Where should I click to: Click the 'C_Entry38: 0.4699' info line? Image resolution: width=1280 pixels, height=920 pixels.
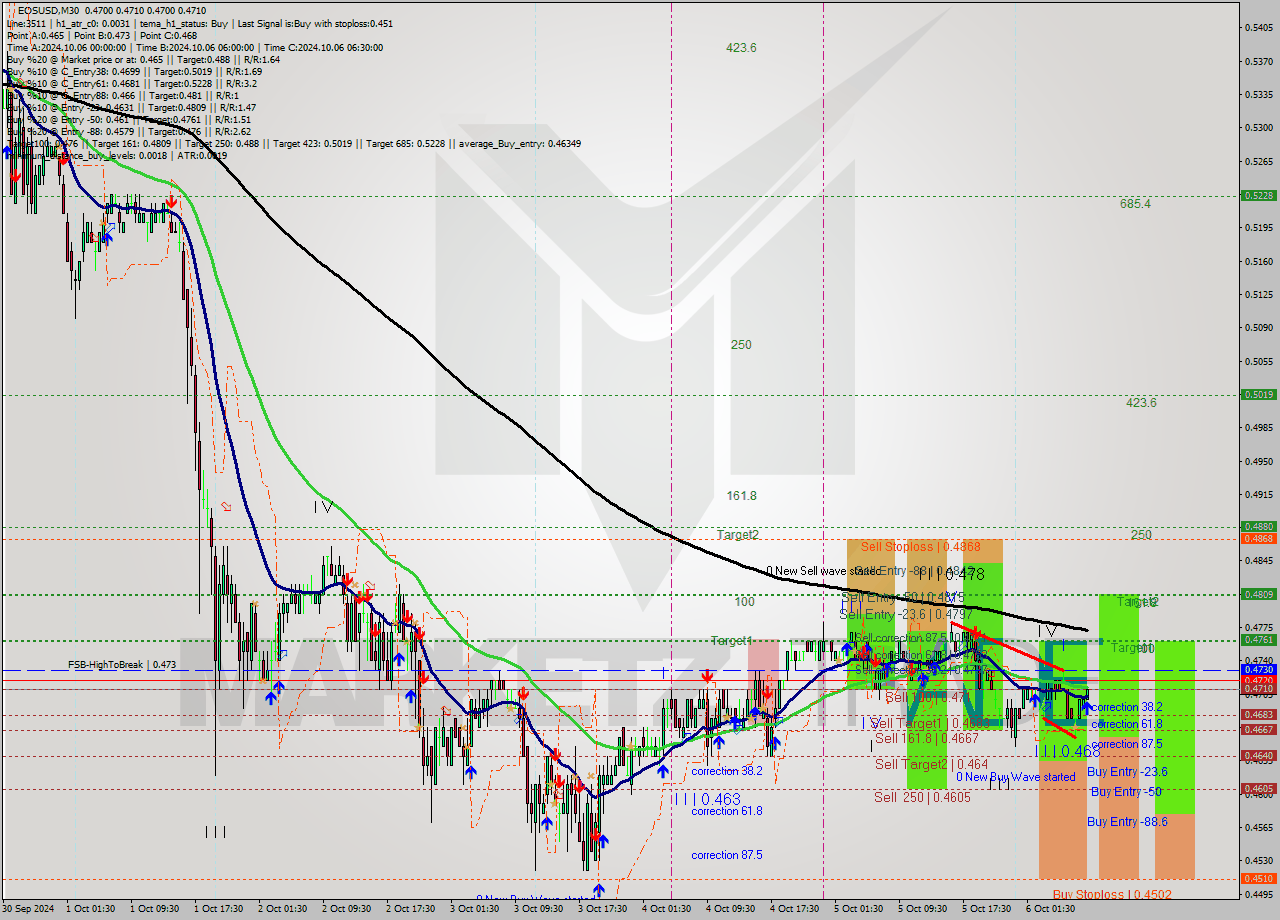pyautogui.click(x=134, y=71)
